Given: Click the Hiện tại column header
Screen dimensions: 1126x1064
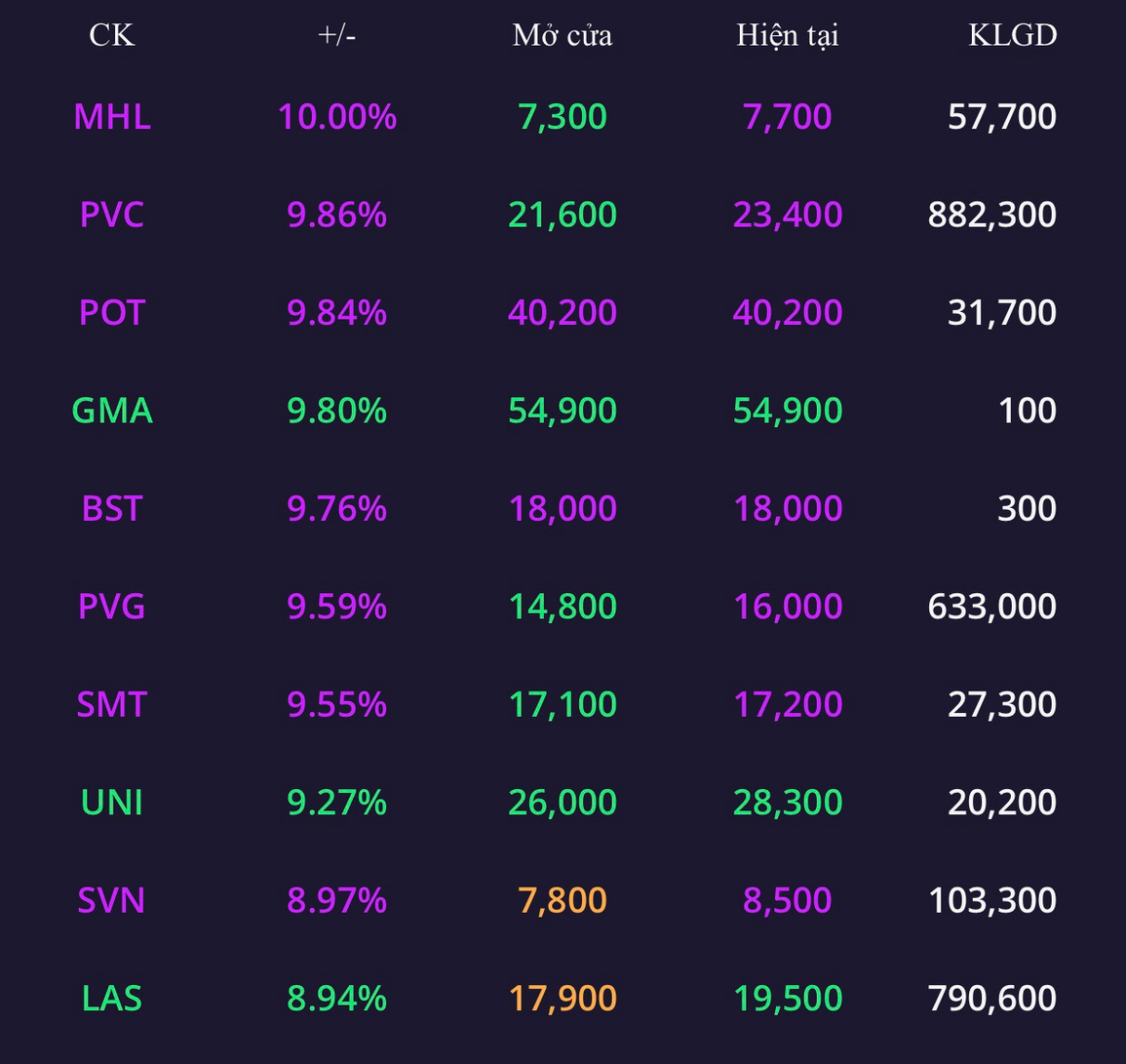Looking at the screenshot, I should pos(787,36).
